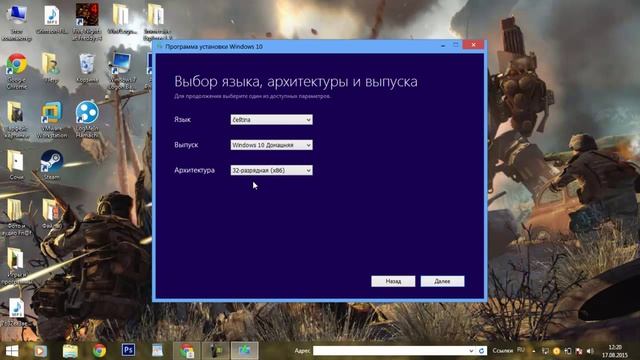Switch the RU input language indicator

pos(521,350)
